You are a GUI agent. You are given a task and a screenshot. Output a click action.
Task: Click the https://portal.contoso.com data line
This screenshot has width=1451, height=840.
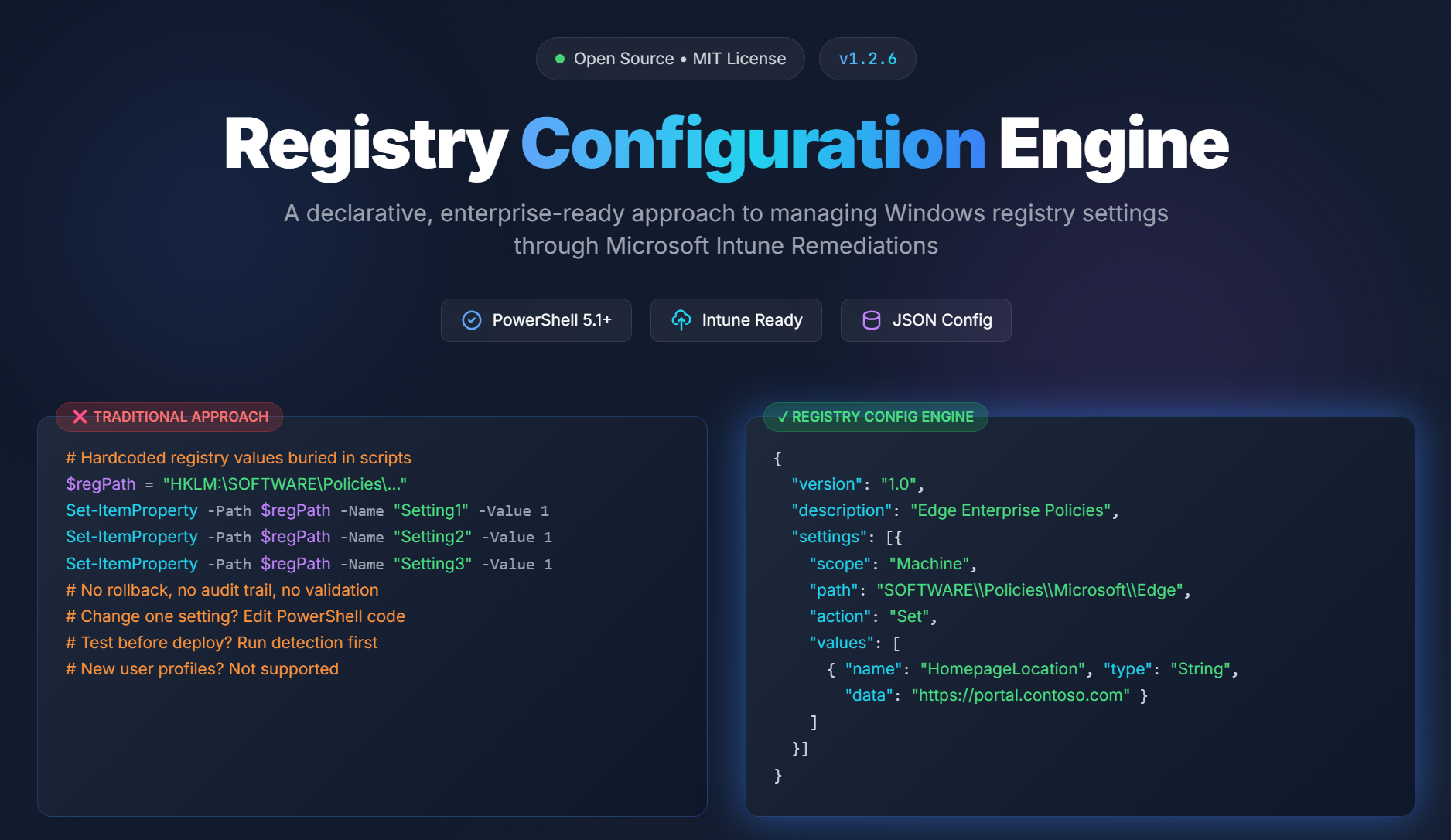click(x=996, y=695)
